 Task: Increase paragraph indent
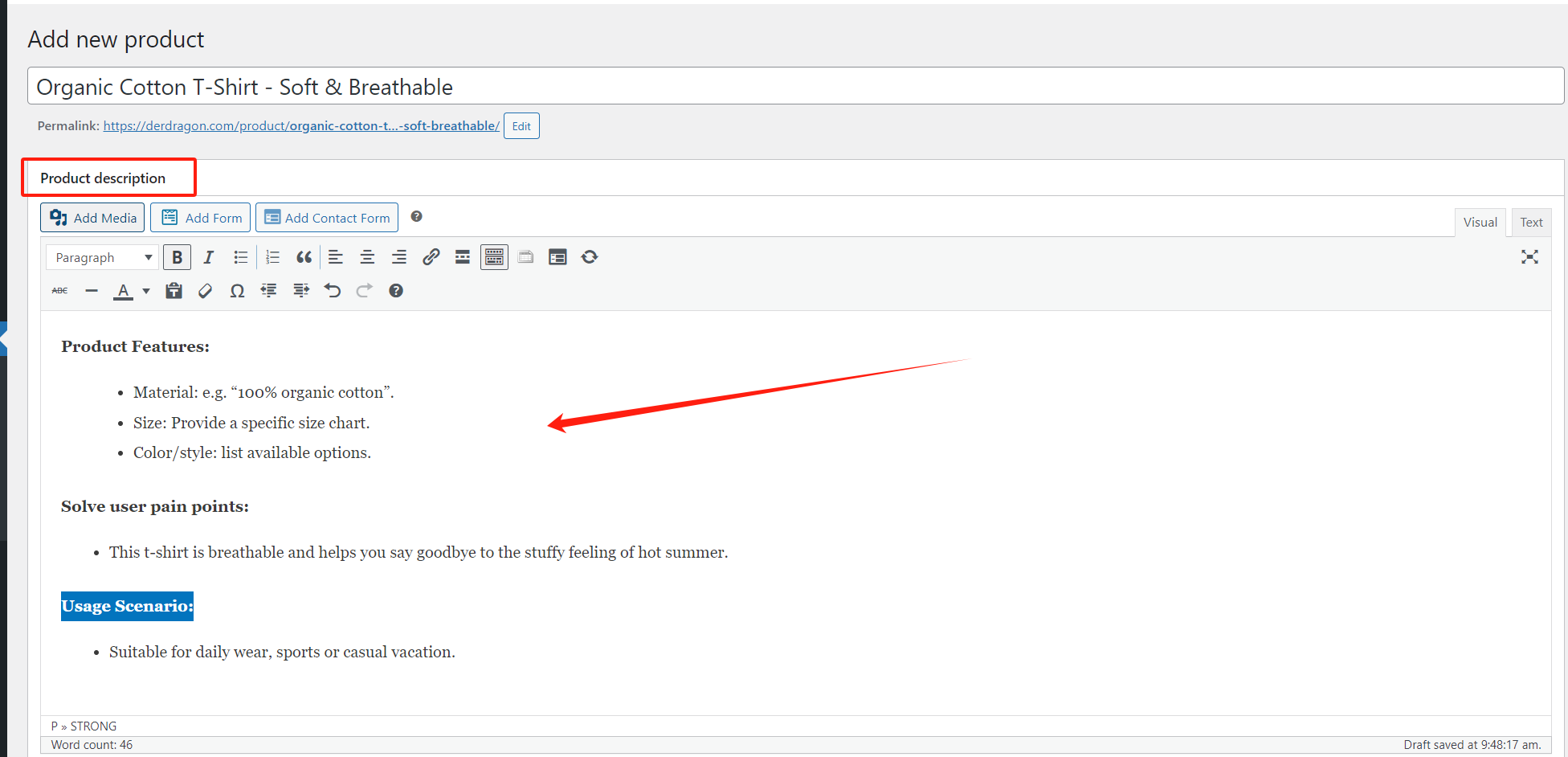[301, 291]
